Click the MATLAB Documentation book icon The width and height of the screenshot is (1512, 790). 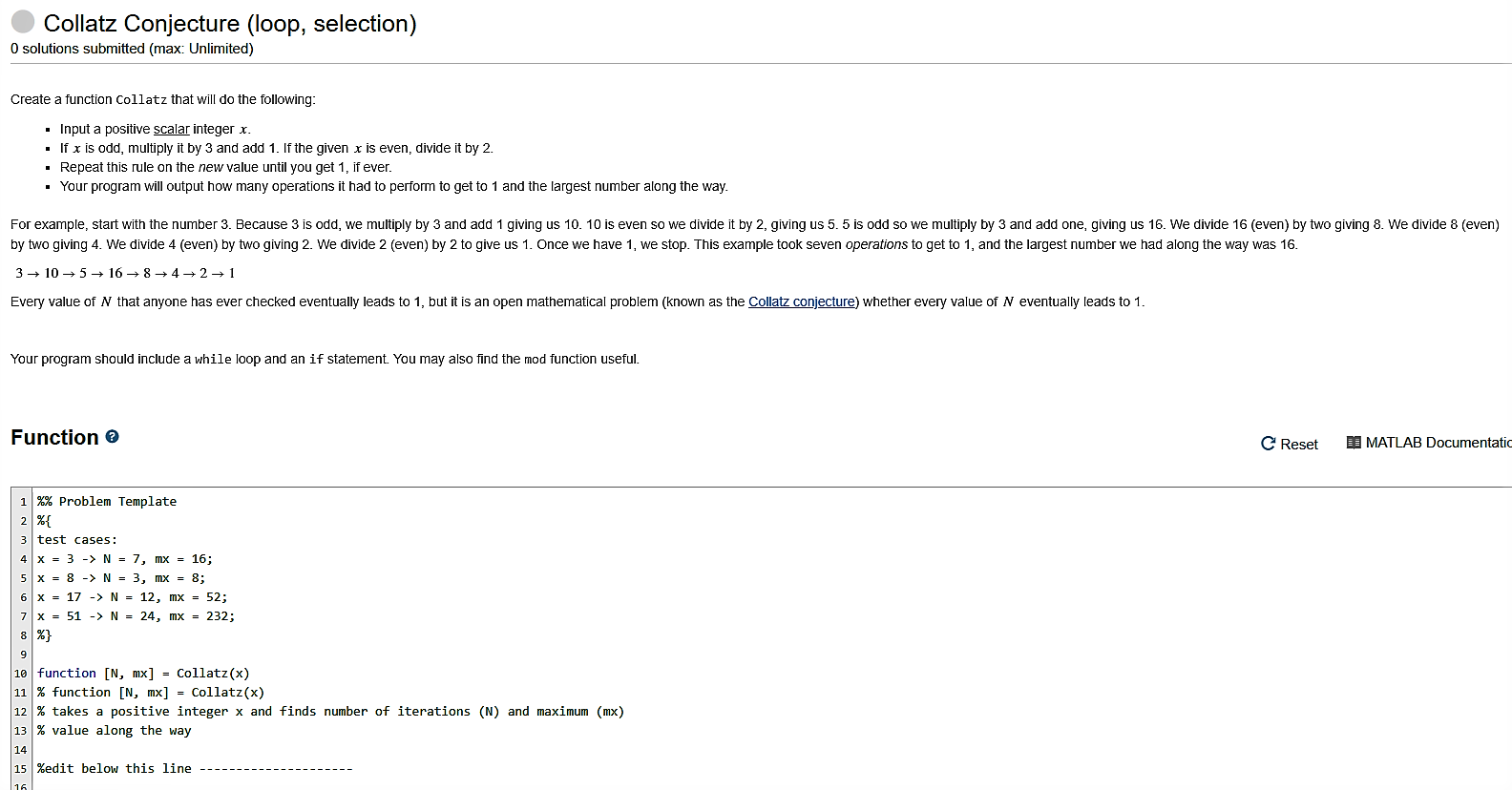tap(1354, 443)
